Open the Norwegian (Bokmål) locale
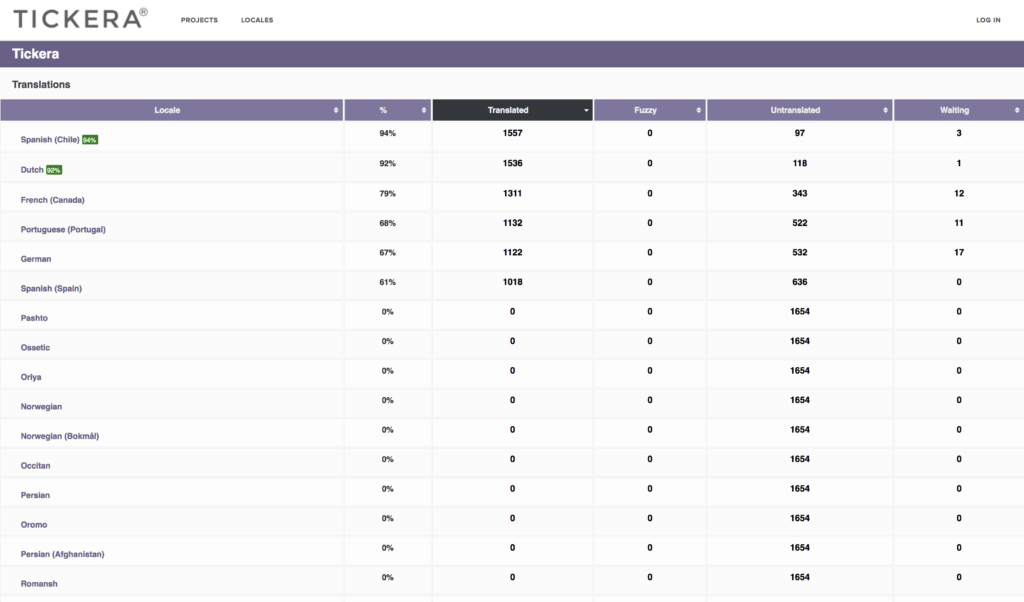Image resolution: width=1024 pixels, height=602 pixels. (x=59, y=436)
